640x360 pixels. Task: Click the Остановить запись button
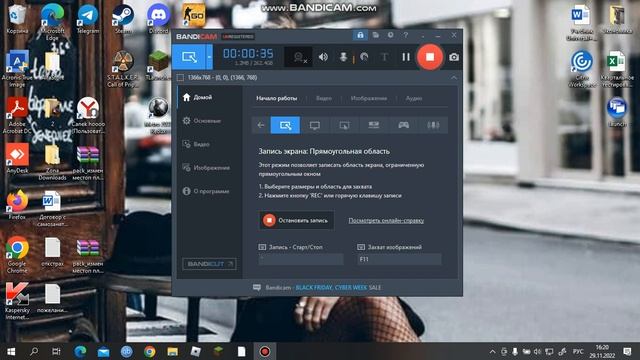(x=297, y=220)
